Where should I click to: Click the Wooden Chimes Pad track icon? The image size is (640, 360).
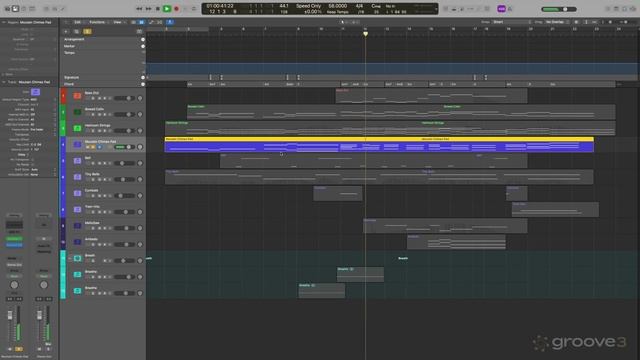point(77,144)
